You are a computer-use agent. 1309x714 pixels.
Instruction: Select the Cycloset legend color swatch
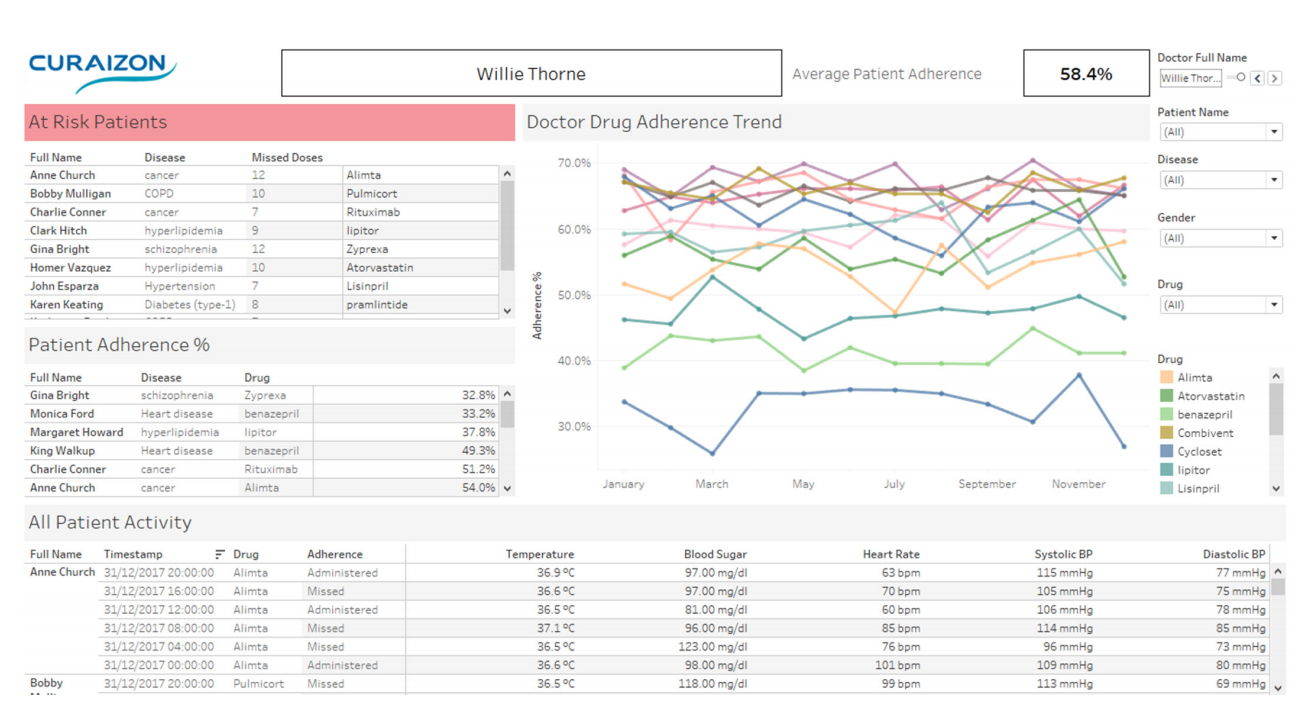(1166, 452)
